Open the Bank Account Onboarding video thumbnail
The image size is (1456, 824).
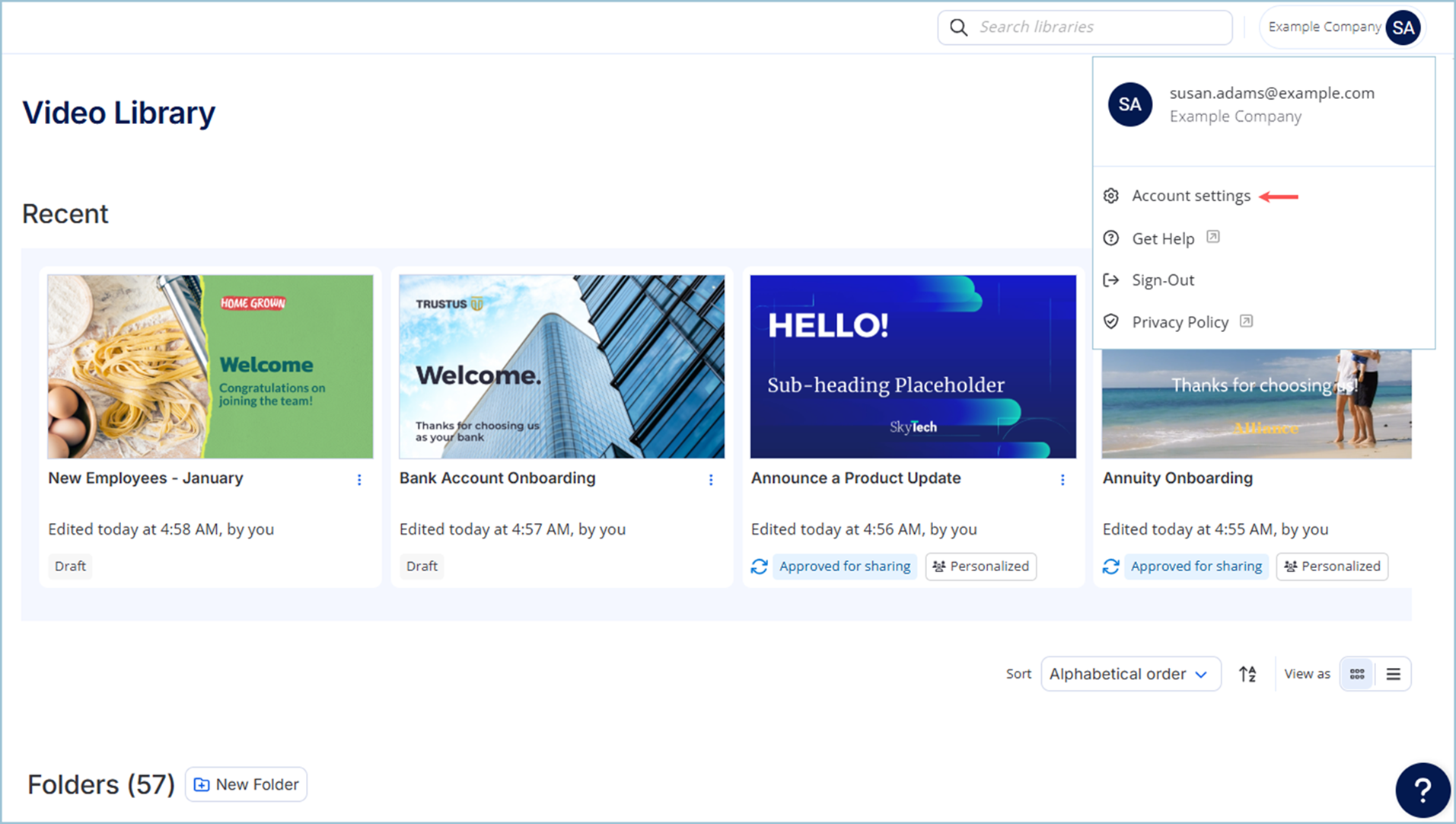coord(562,366)
